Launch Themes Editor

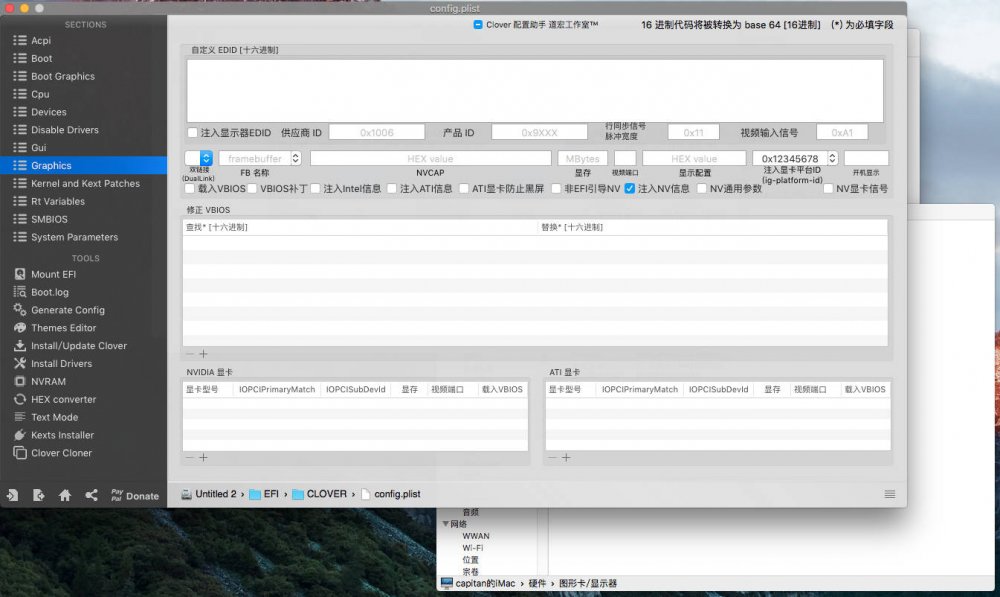(x=63, y=328)
